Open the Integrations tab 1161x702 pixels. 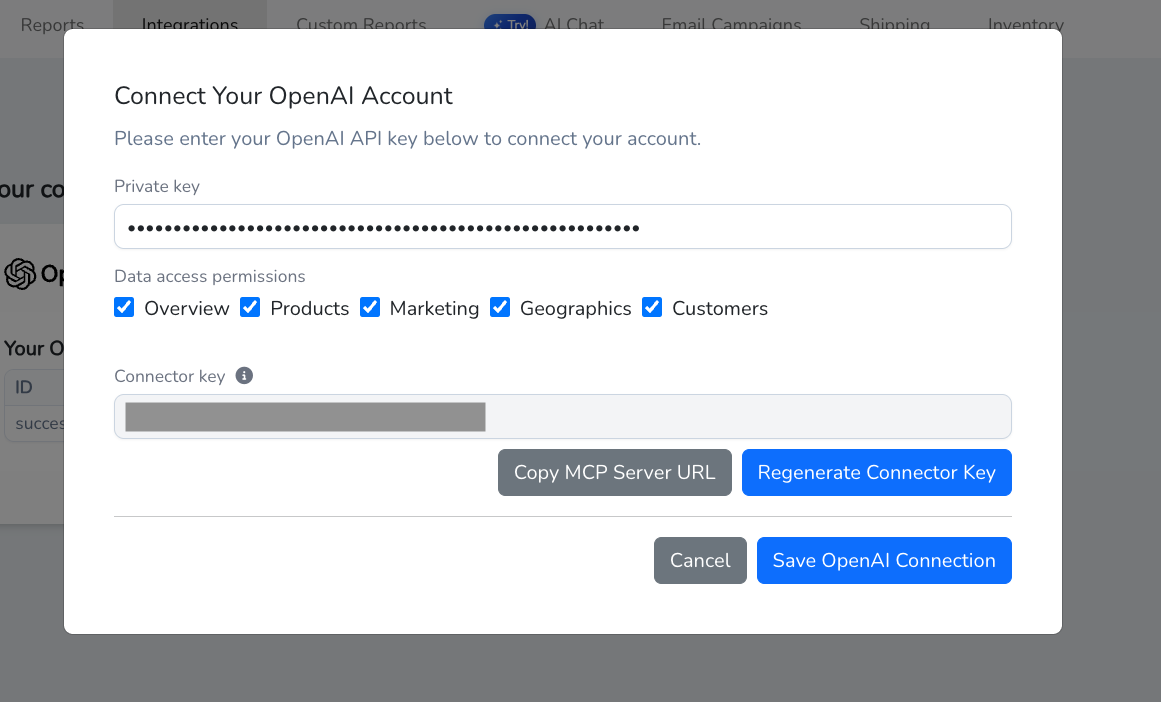click(190, 24)
